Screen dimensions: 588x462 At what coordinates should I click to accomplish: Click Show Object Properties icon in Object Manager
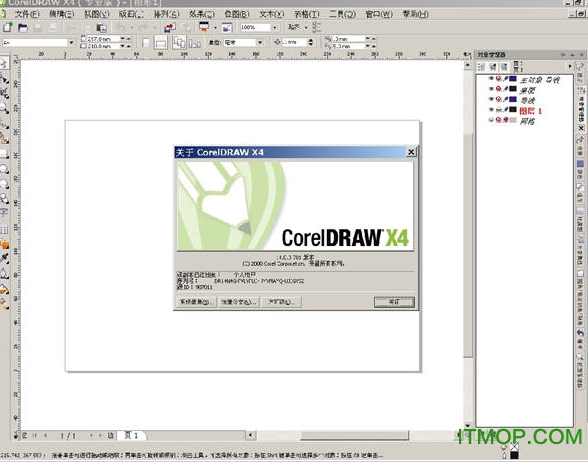482,67
